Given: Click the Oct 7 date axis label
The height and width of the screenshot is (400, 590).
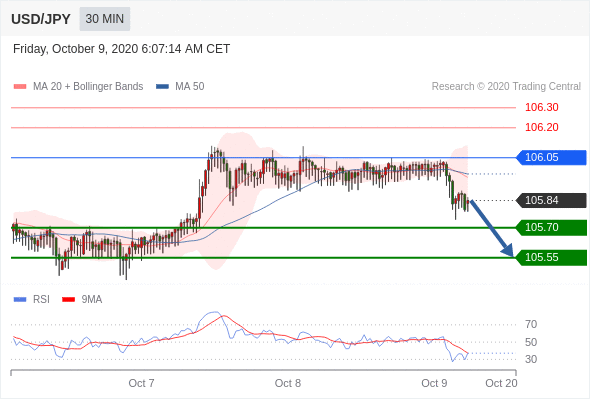Looking at the screenshot, I should (x=141, y=383).
